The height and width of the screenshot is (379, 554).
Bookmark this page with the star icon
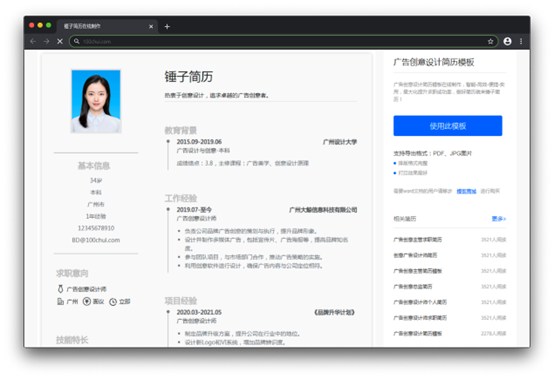point(490,41)
